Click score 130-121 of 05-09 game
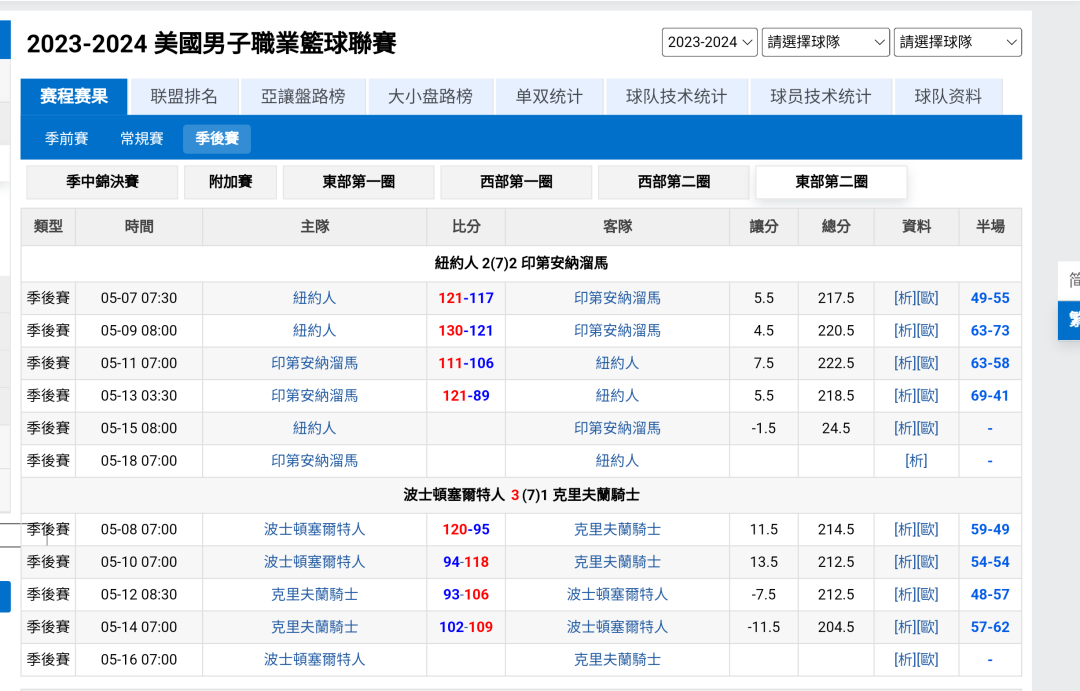Viewport: 1080px width, 691px height. (466, 331)
